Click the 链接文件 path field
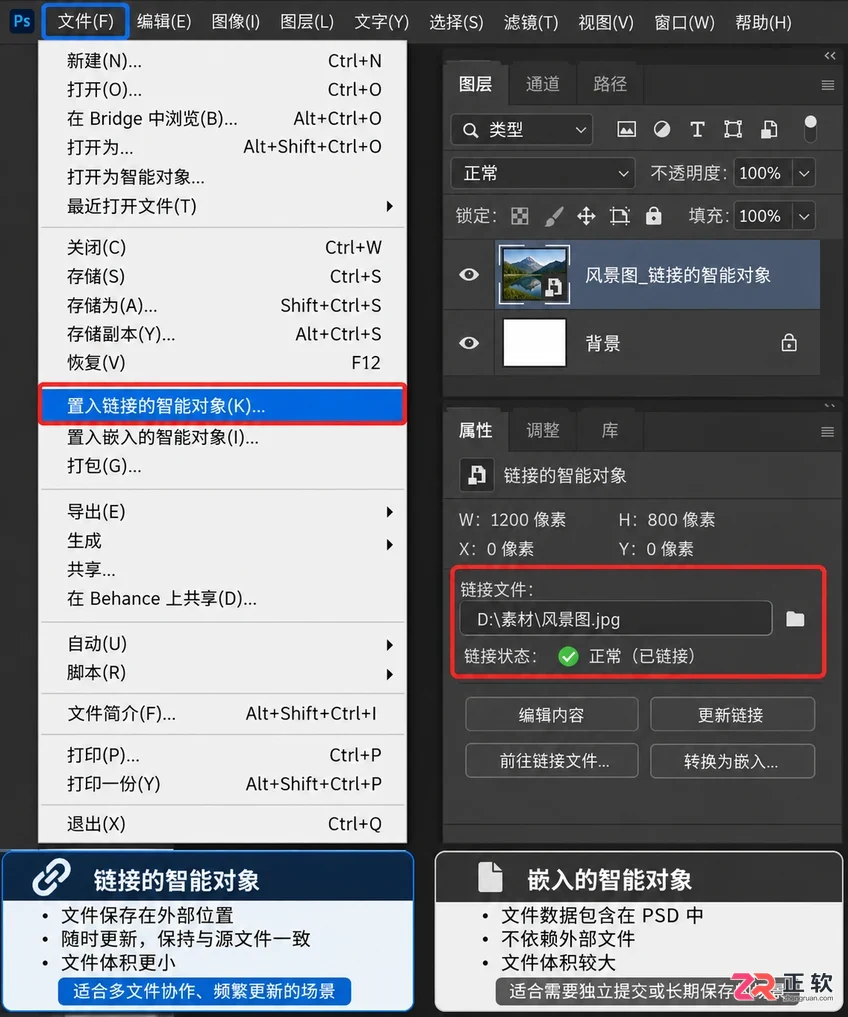848x1017 pixels. pos(615,619)
